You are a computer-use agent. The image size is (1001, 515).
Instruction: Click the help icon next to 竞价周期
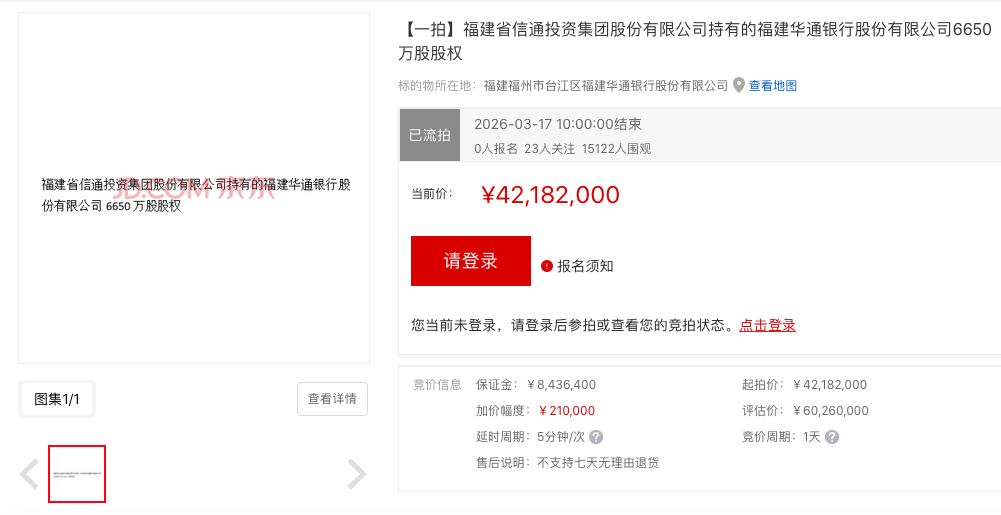coord(832,437)
